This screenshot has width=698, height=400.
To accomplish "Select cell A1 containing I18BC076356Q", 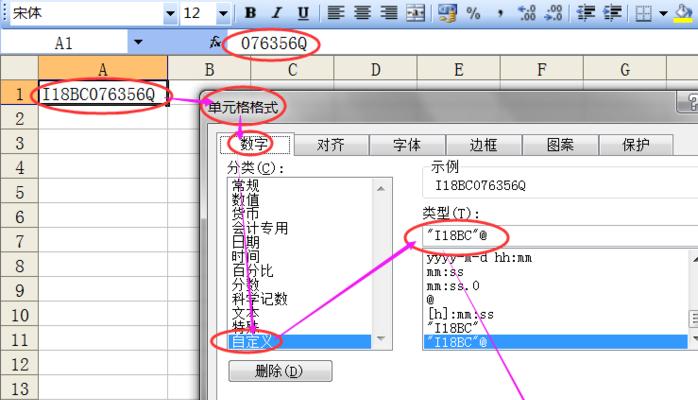I will [103, 93].
